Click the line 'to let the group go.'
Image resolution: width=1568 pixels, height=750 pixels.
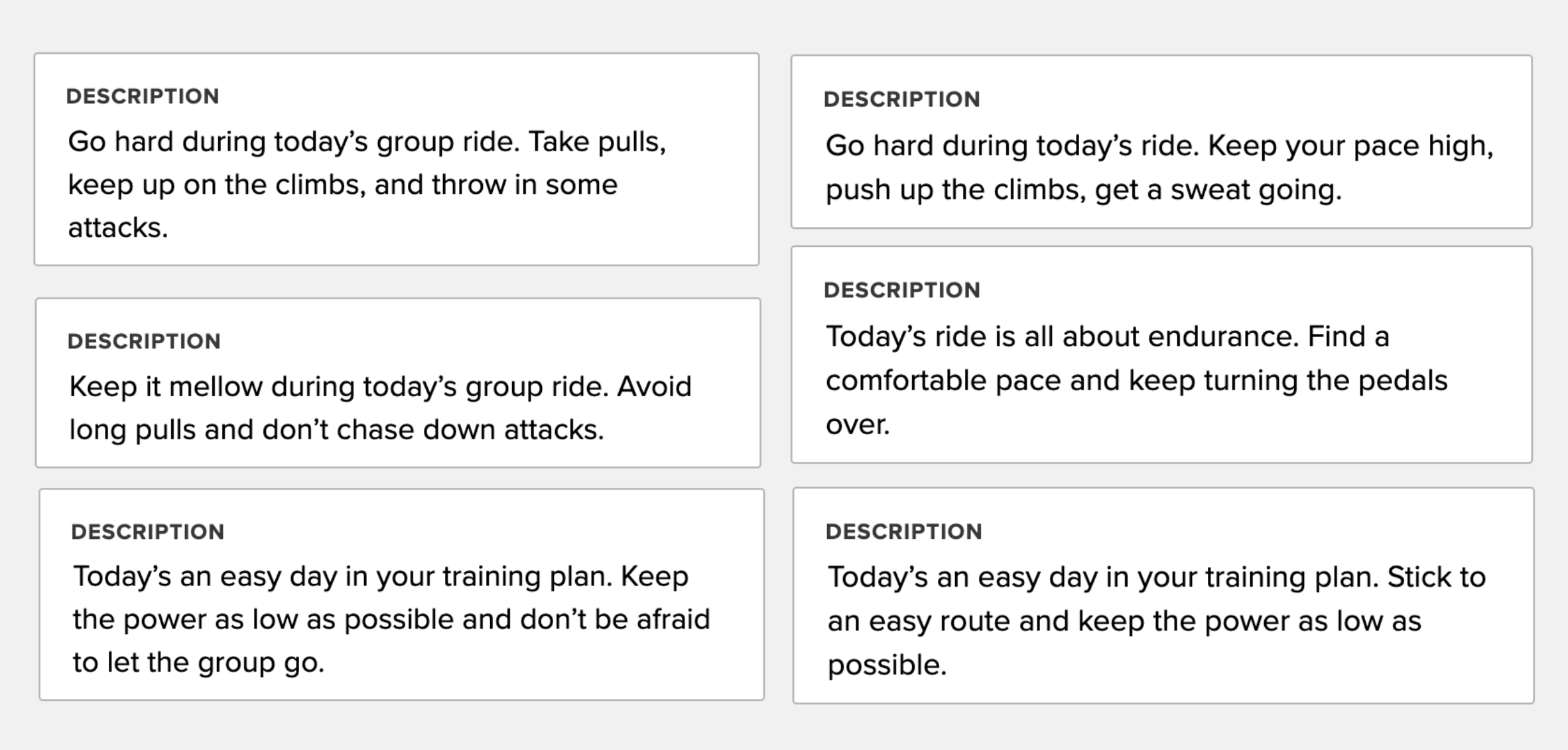198,662
